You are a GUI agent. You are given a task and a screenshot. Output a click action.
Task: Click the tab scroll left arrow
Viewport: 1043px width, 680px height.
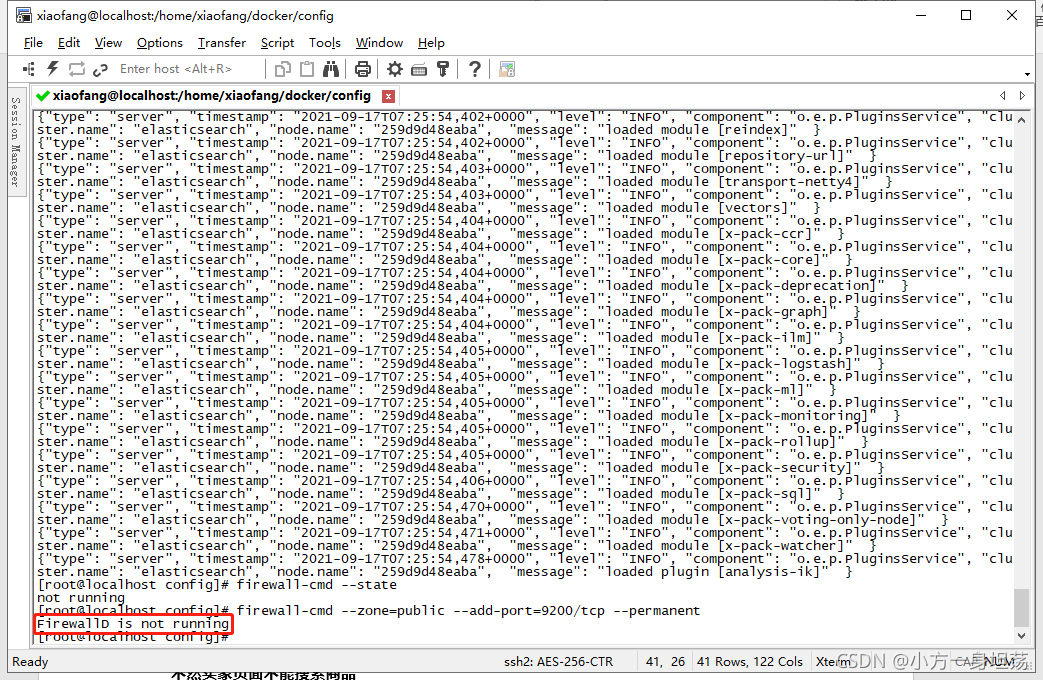click(x=1003, y=96)
